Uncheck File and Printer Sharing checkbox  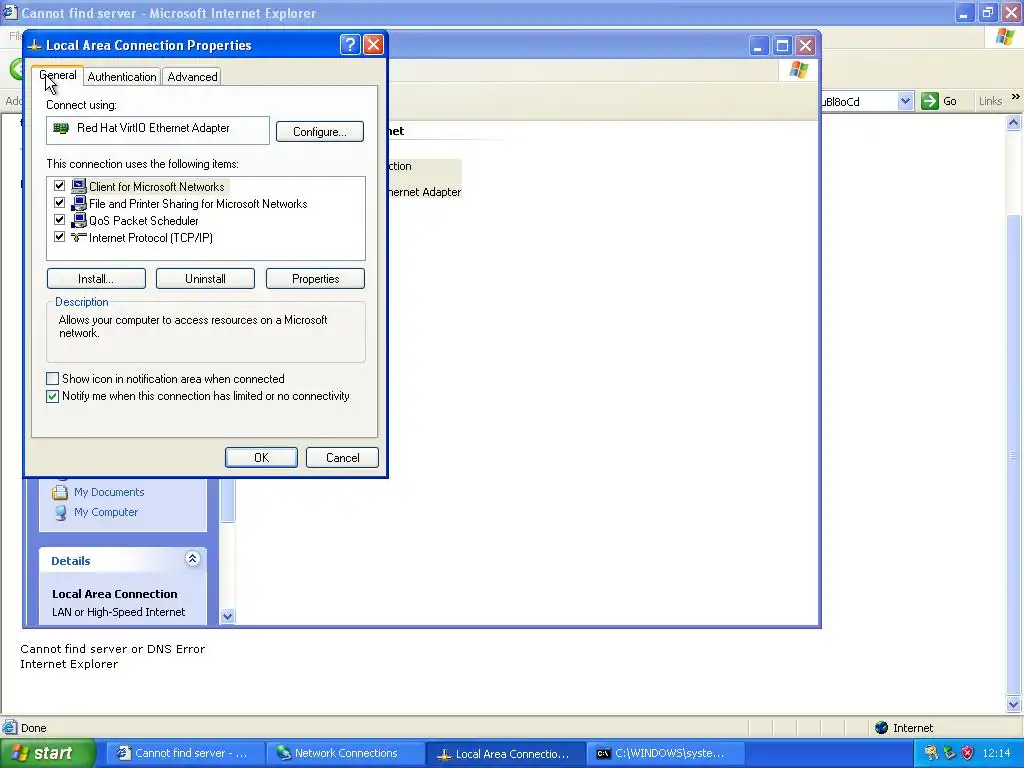59,203
